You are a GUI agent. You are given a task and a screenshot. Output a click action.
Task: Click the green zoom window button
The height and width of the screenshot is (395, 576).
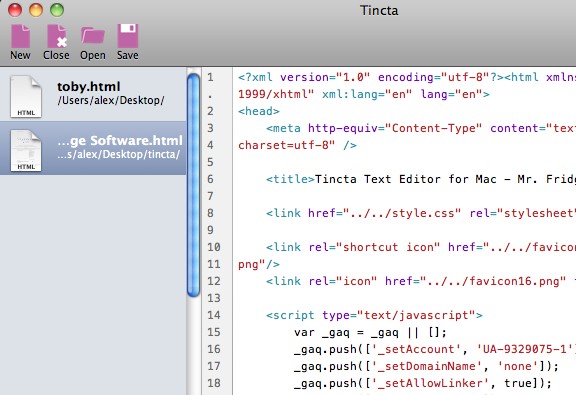[57, 10]
